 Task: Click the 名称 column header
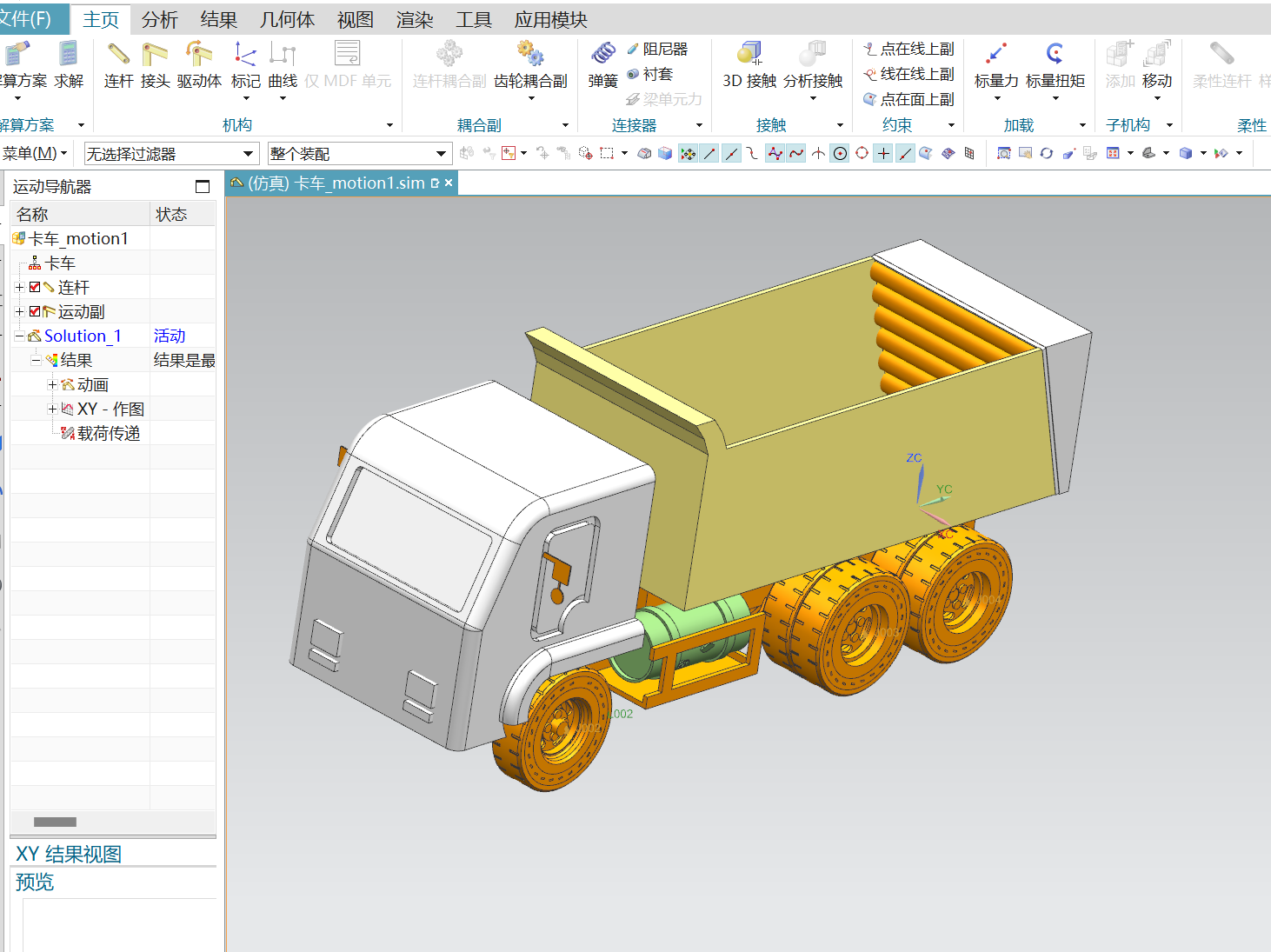[x=80, y=214]
